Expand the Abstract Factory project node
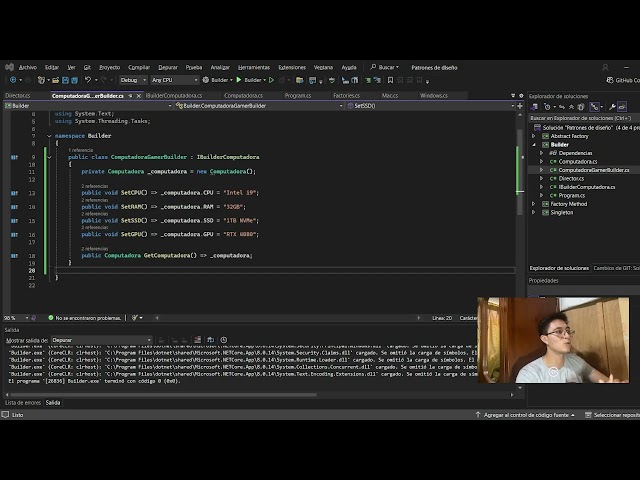The image size is (640, 480). 534,136
